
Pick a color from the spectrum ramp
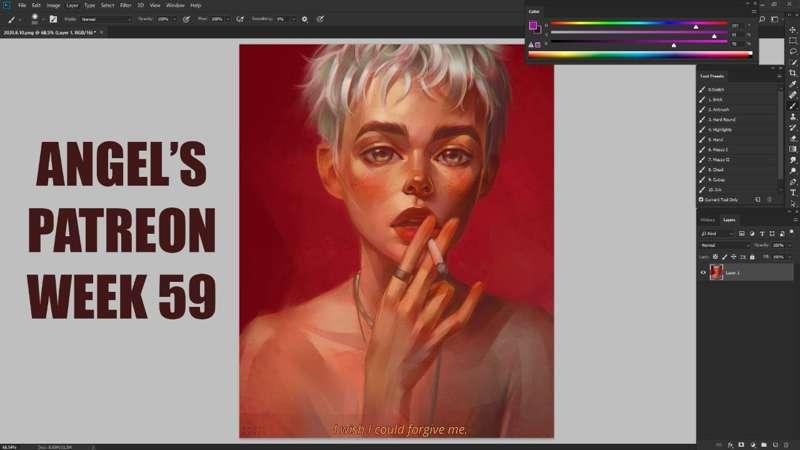640,54
